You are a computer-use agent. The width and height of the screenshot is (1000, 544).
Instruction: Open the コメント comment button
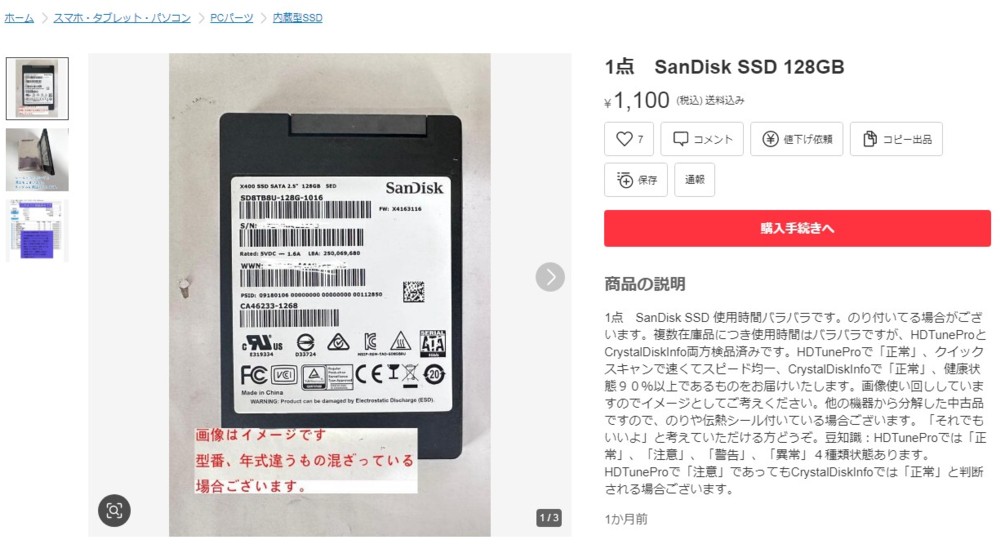702,139
